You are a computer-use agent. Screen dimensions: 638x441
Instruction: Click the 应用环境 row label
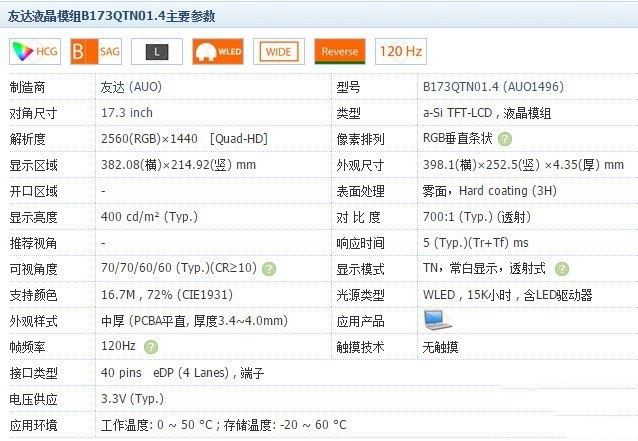pos(33,426)
